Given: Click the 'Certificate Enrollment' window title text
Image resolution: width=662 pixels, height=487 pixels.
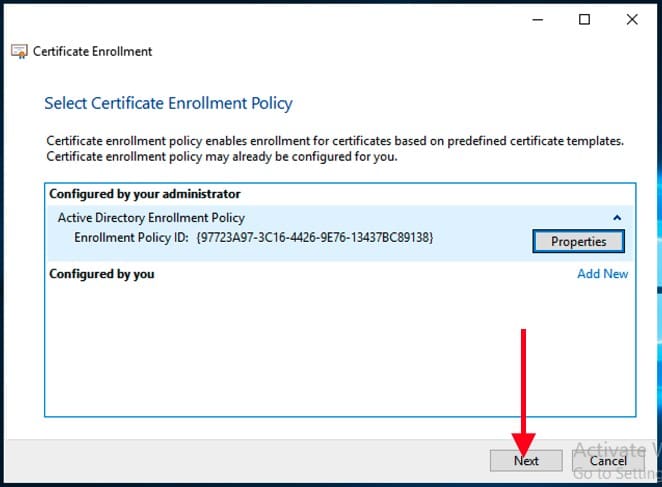Looking at the screenshot, I should pyautogui.click(x=93, y=51).
